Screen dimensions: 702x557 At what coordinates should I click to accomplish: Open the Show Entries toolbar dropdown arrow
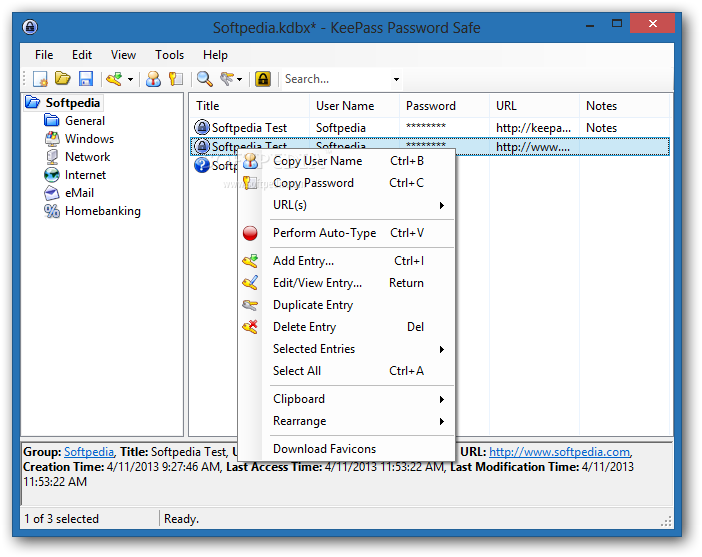[x=240, y=80]
